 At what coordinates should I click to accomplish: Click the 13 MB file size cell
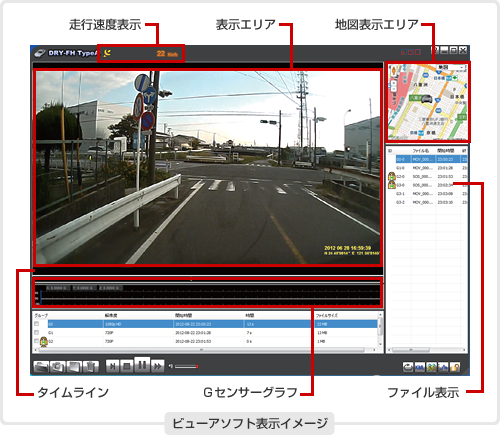tap(322, 333)
